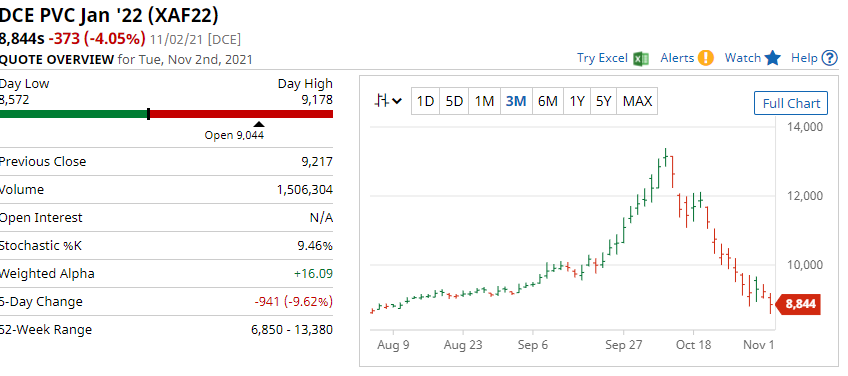
Task: Select the 3M time range
Action: click(x=516, y=101)
